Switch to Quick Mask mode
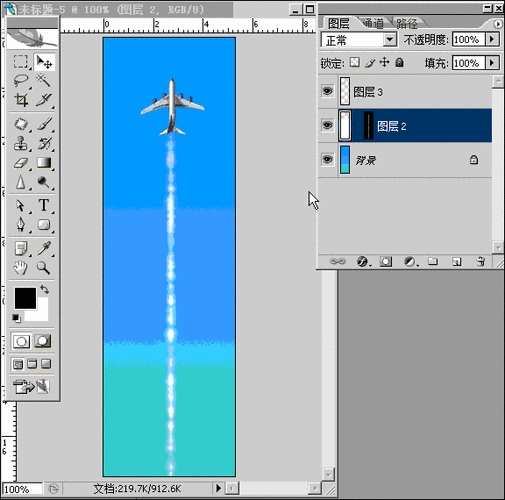505x500 pixels. tap(43, 341)
